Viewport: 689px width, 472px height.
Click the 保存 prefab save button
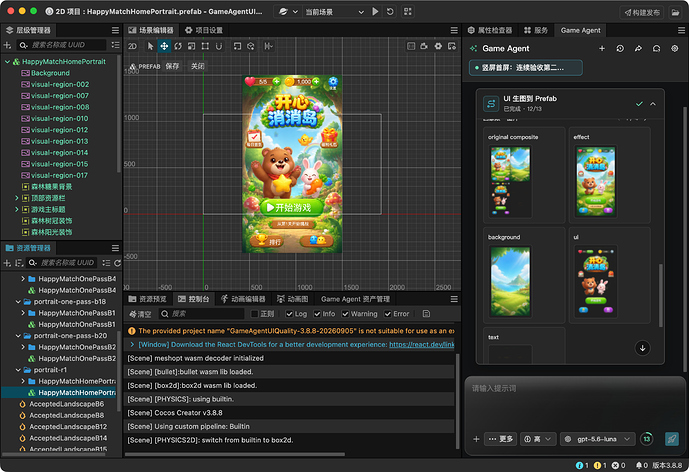172,66
